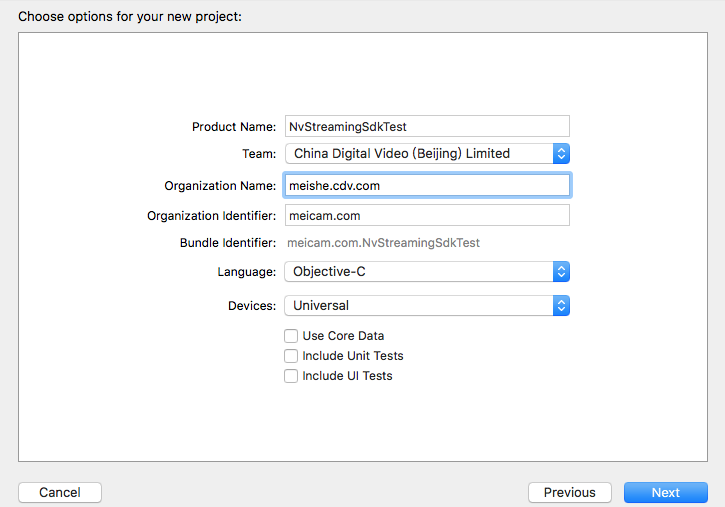Cancel the new project dialog
725x507 pixels.
[60, 493]
